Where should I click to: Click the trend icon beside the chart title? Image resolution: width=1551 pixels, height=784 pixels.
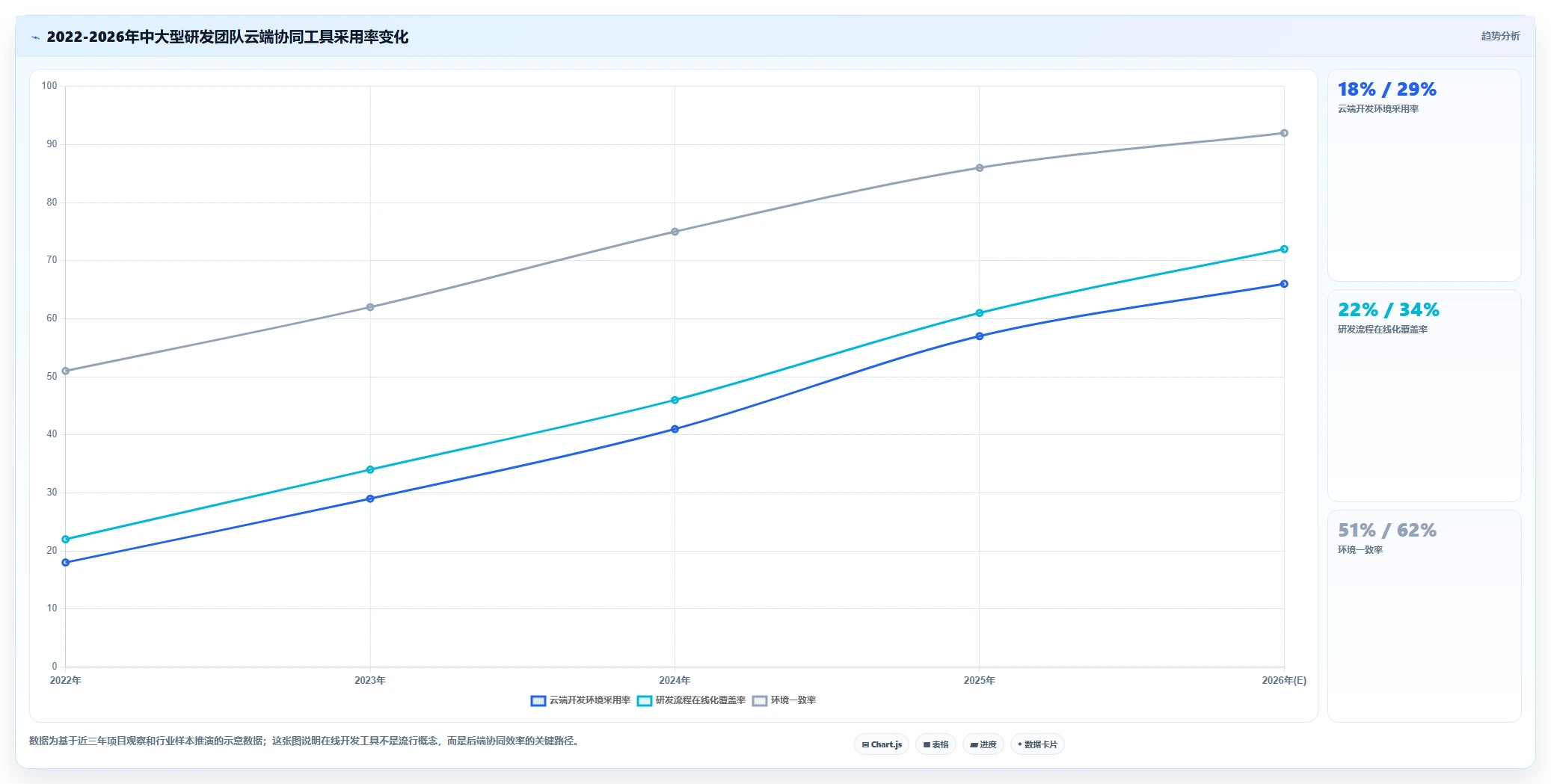35,37
